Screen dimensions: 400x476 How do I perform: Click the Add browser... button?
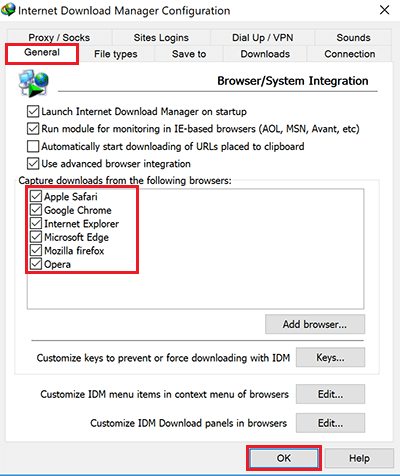pyautogui.click(x=315, y=324)
